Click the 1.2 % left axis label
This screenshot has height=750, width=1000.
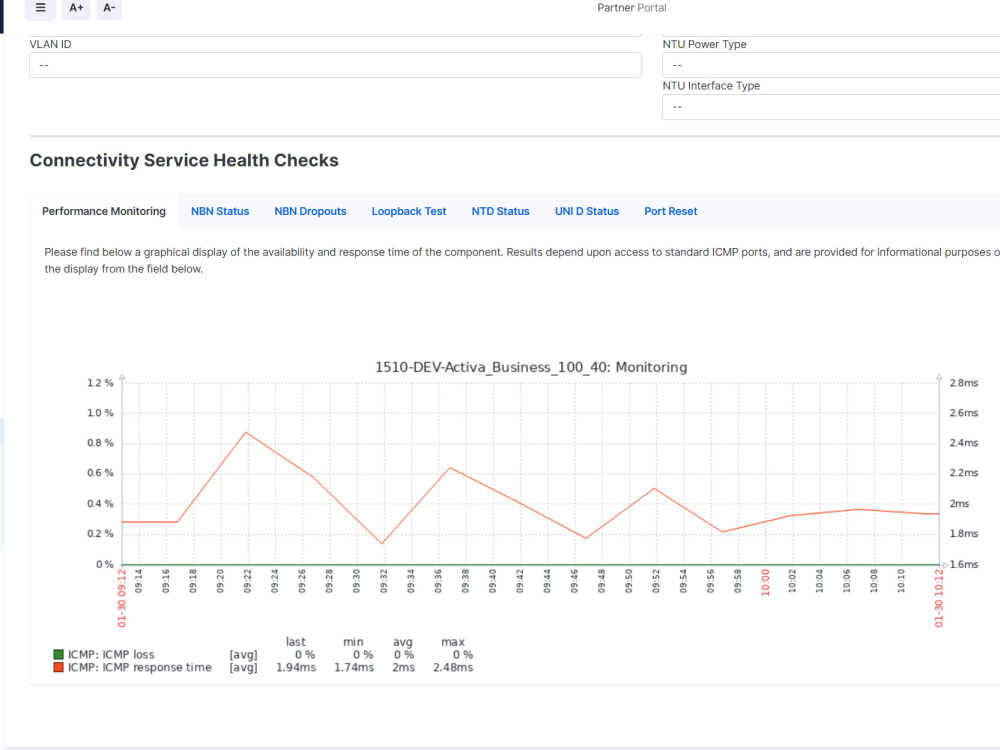pos(100,383)
